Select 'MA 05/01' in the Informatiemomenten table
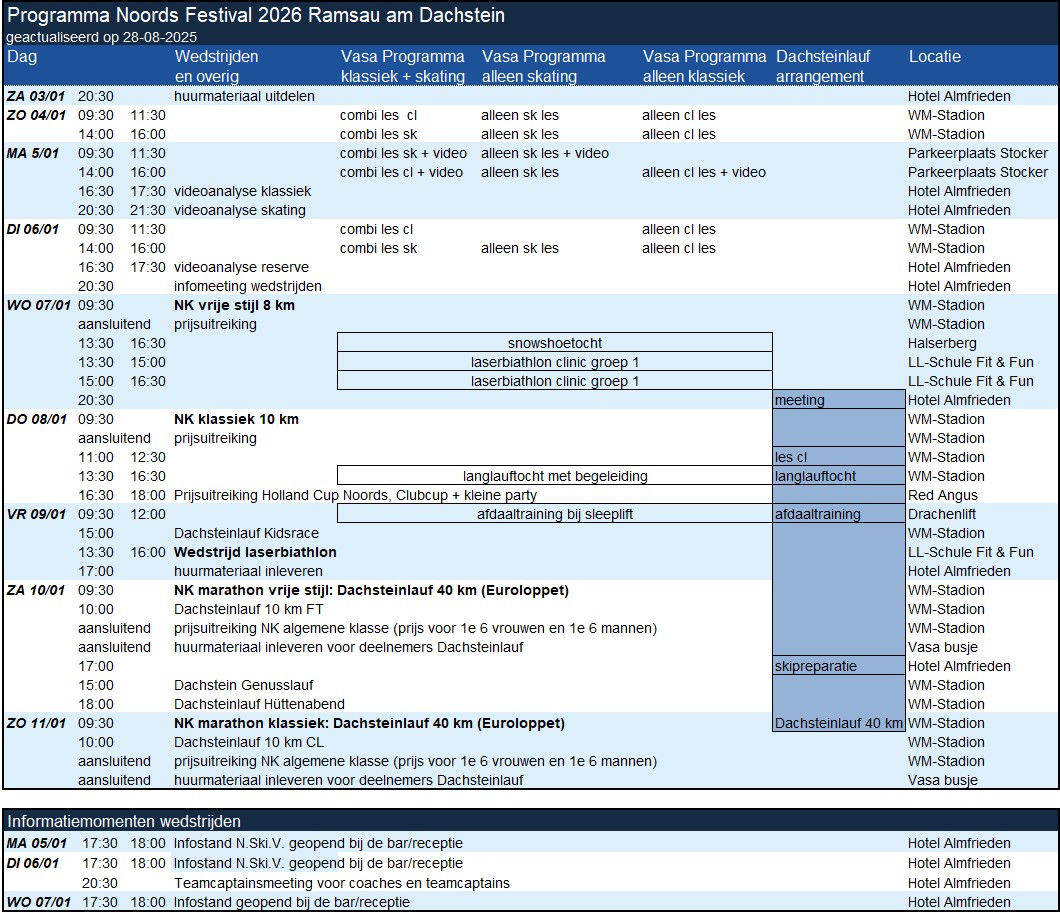This screenshot has height=913, width=1060. click(37, 843)
